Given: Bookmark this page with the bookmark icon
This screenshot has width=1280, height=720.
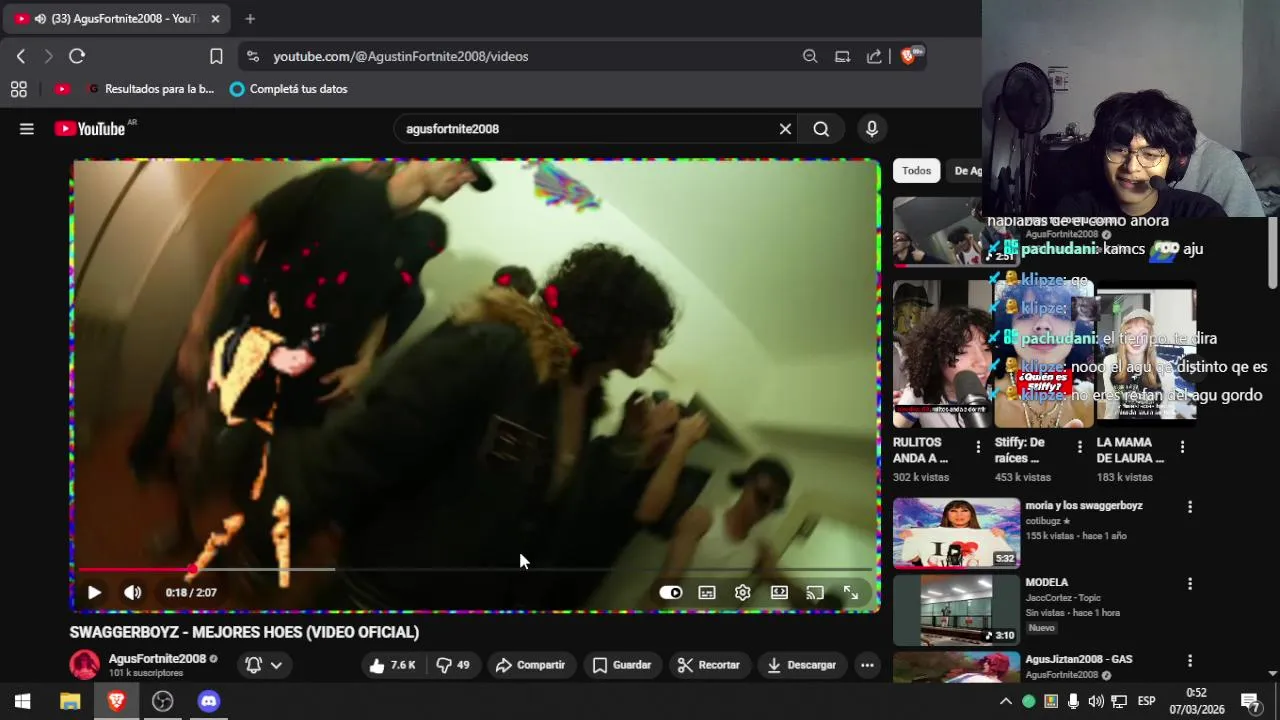Looking at the screenshot, I should pyautogui.click(x=216, y=57).
